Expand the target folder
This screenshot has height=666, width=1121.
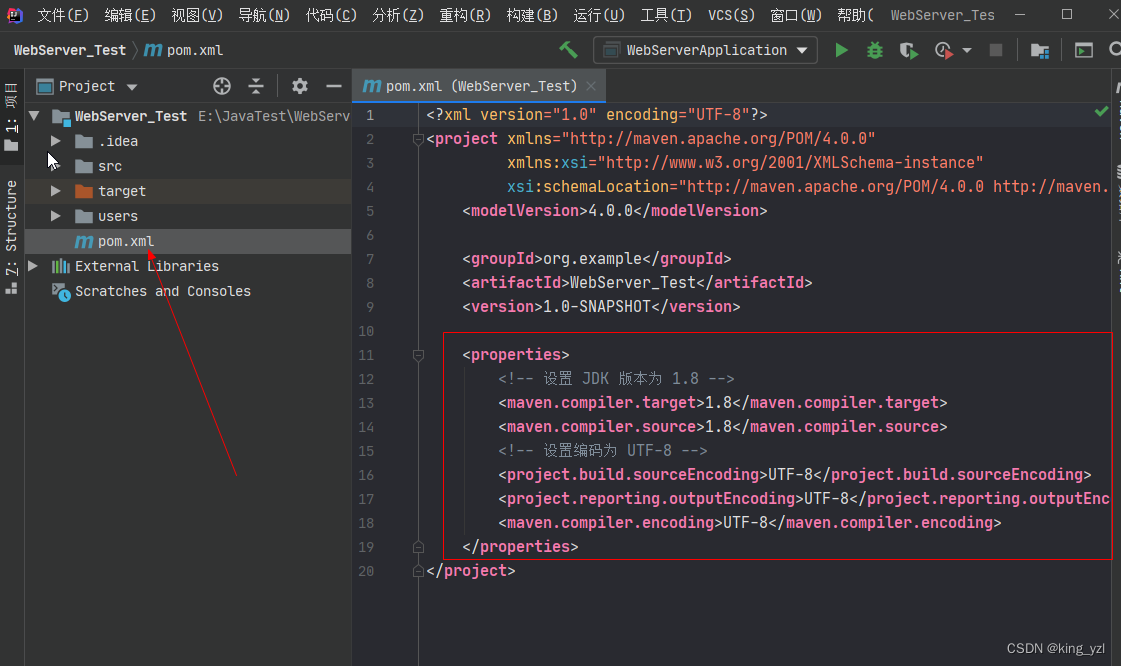pyautogui.click(x=56, y=191)
